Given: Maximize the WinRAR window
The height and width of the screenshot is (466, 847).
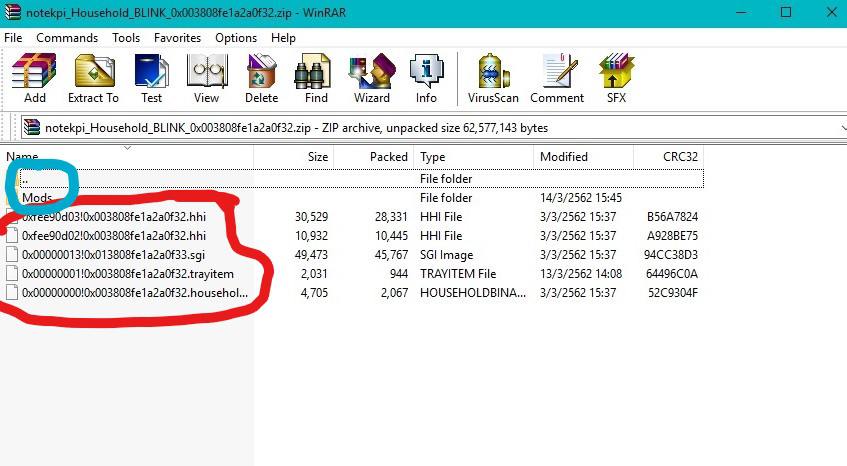Looking at the screenshot, I should (x=786, y=12).
